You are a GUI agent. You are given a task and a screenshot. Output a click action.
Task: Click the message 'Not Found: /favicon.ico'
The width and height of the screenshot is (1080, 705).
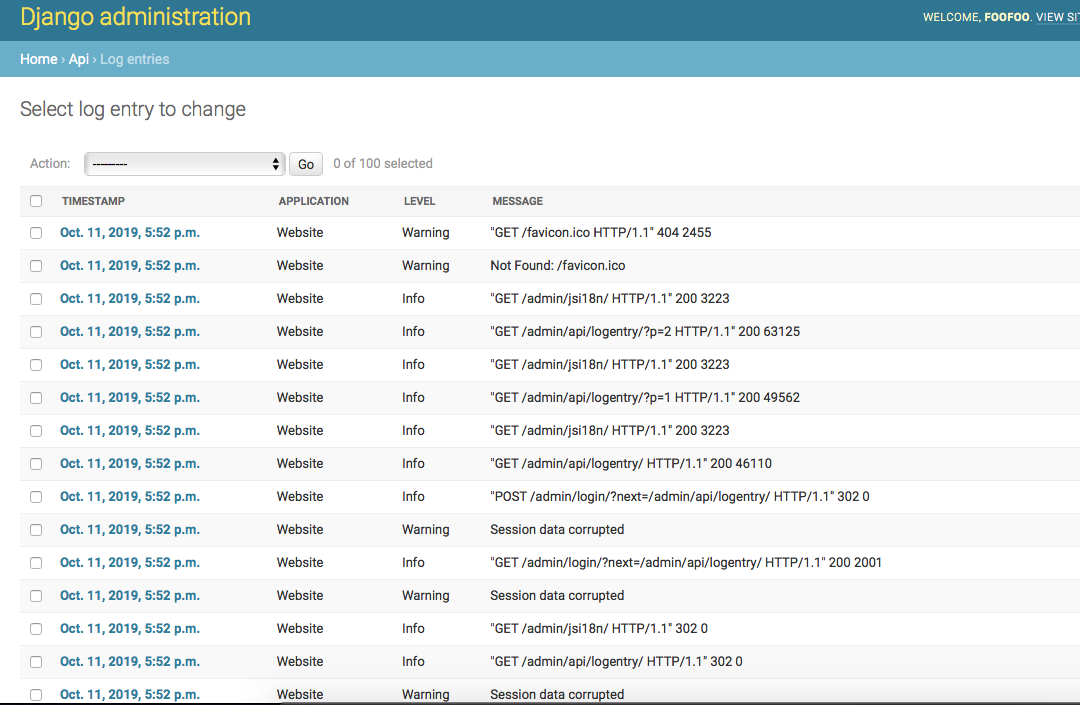coord(558,266)
